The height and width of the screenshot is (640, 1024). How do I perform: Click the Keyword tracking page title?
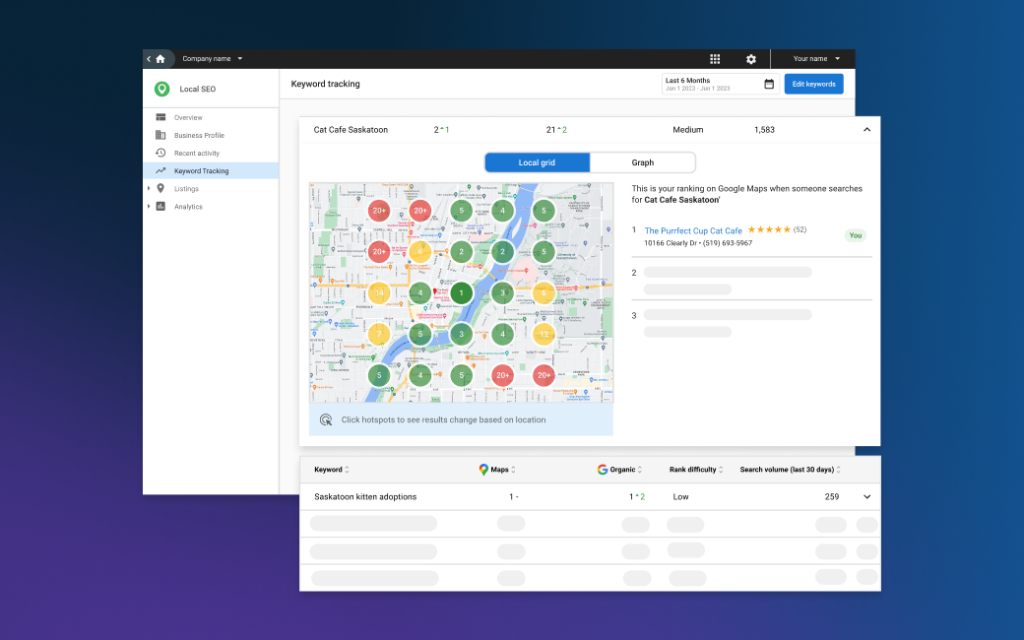[325, 84]
